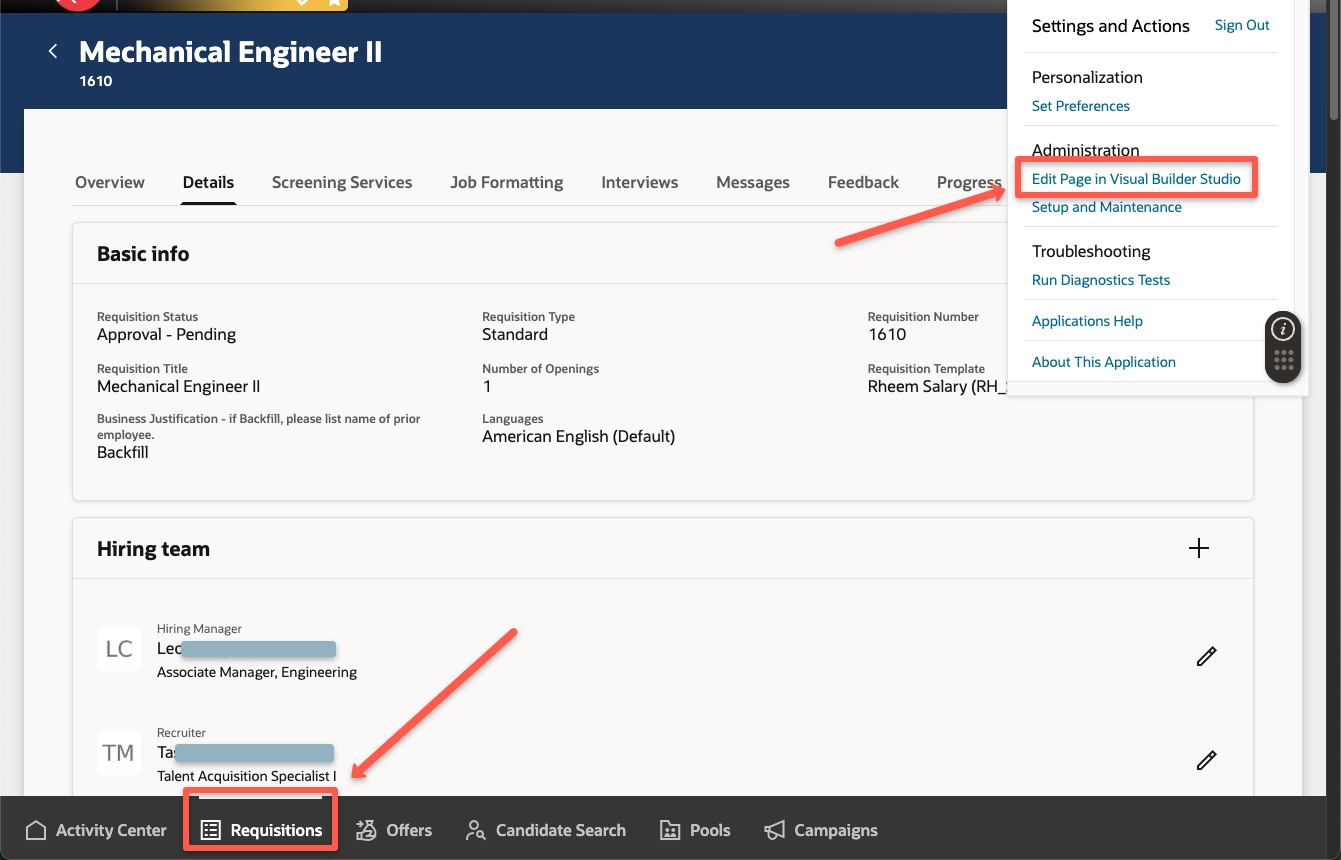The image size is (1341, 860).
Task: Edit the Recruiter entry with pencil icon
Action: coord(1206,760)
